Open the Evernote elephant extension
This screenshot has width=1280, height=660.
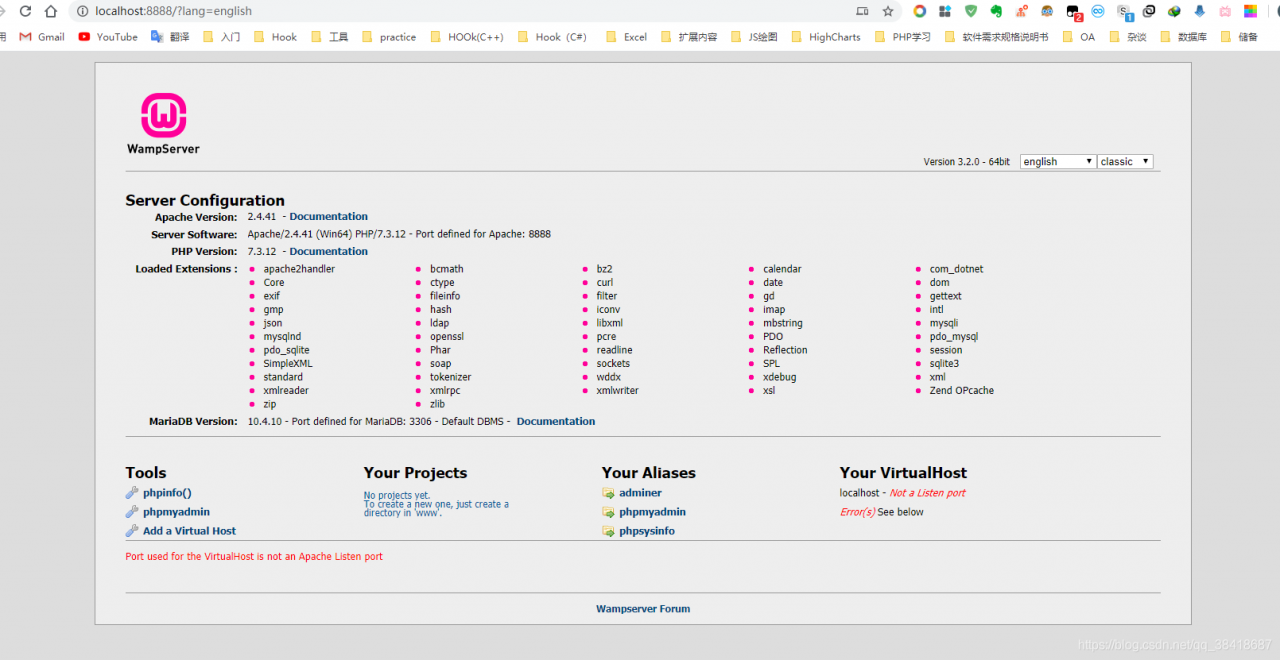tap(996, 11)
